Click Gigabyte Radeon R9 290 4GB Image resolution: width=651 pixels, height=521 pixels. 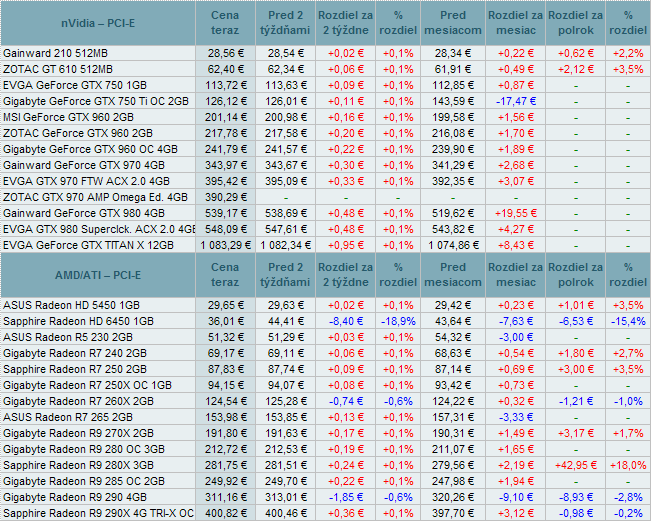(75, 497)
